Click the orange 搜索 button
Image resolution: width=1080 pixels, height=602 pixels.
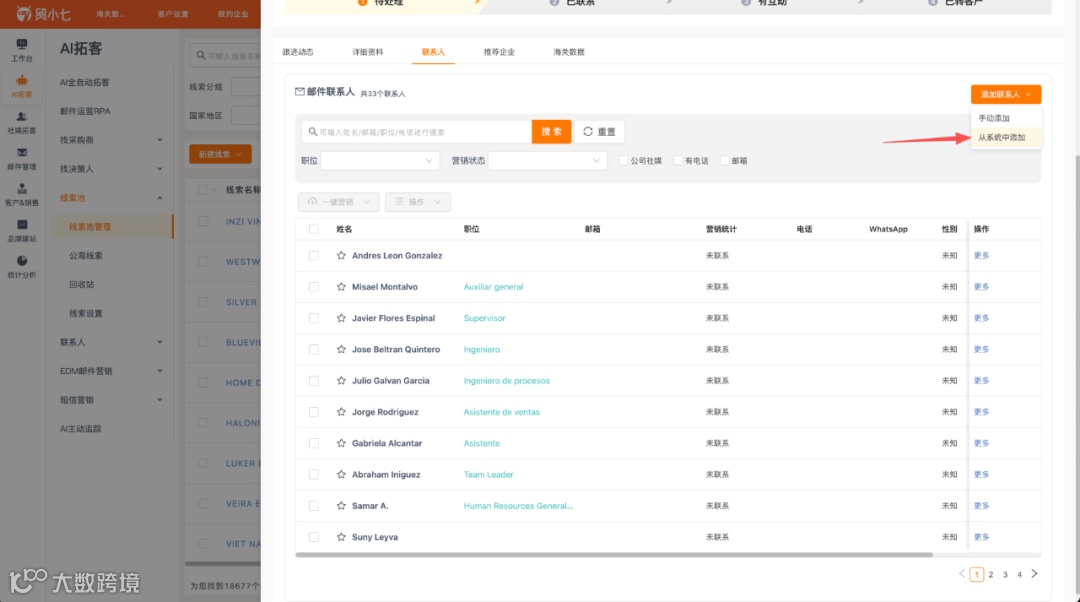[551, 132]
